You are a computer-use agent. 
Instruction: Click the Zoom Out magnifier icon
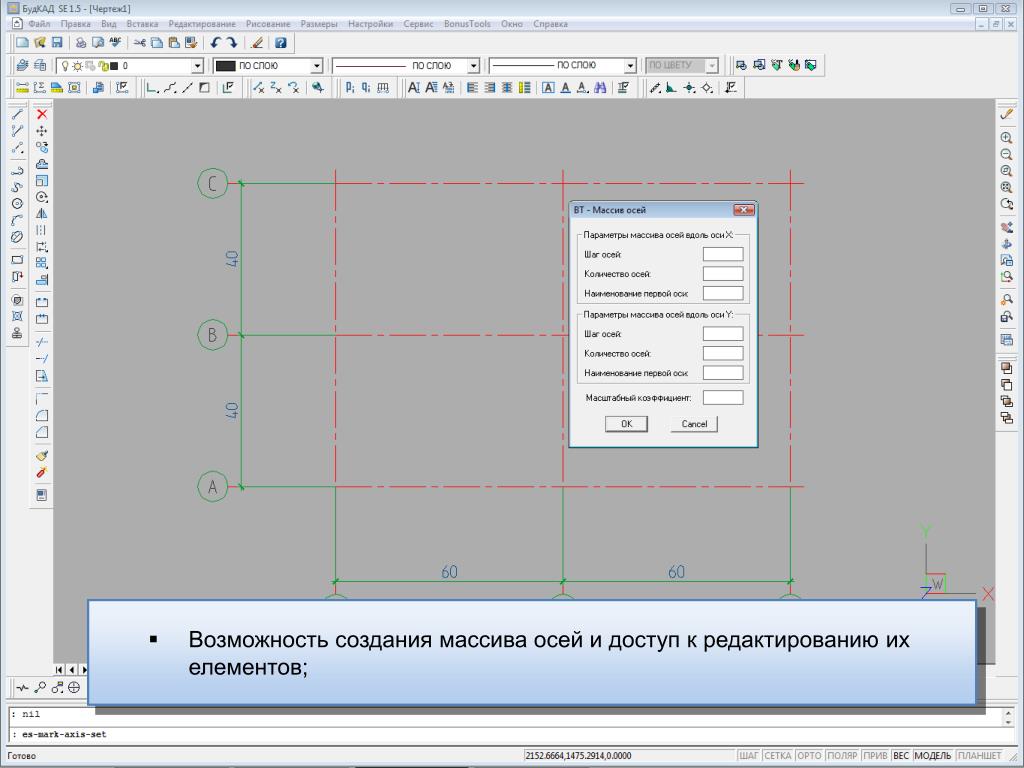click(x=1006, y=155)
